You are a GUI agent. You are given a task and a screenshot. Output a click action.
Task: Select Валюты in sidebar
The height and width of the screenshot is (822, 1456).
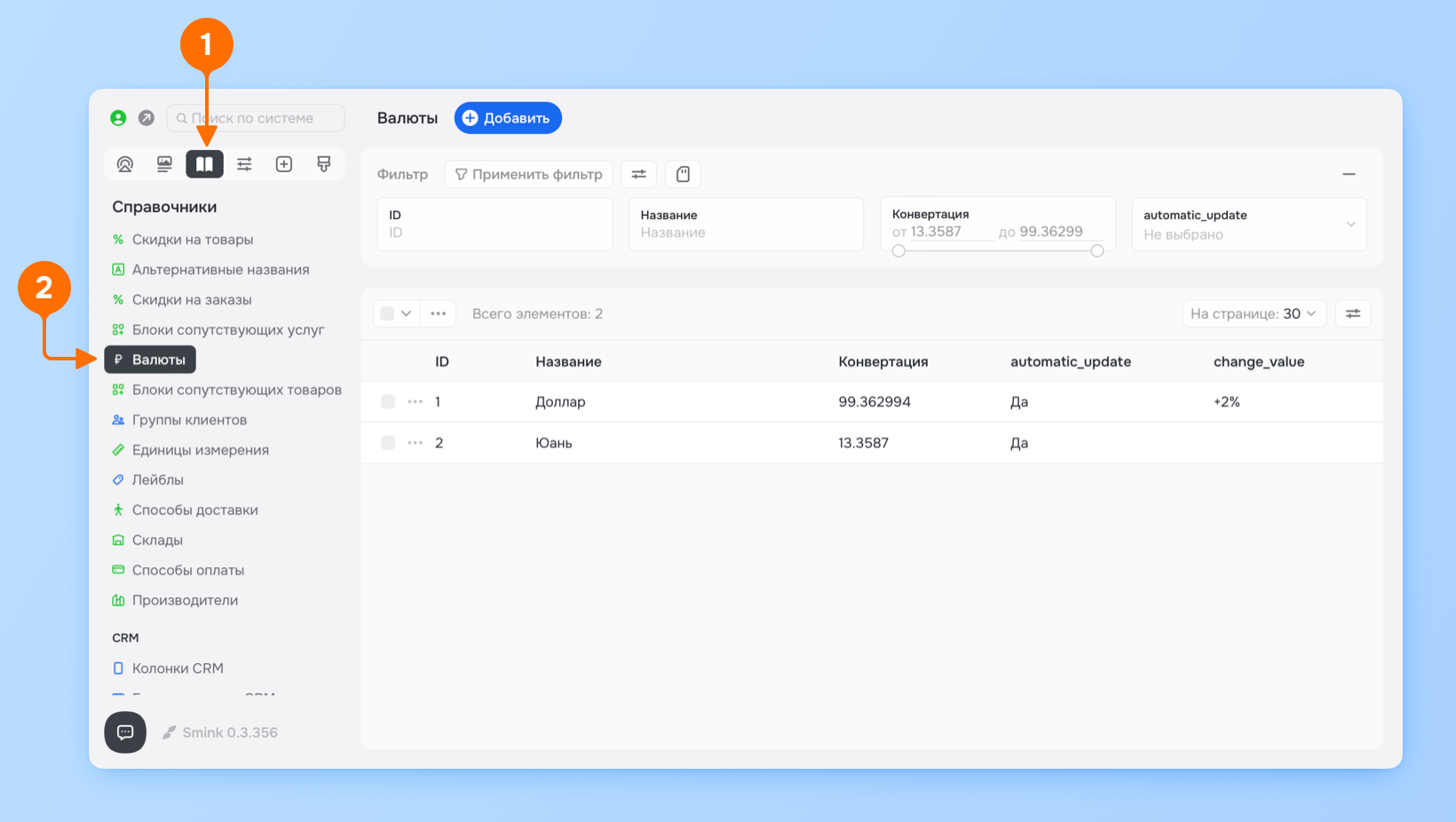click(150, 360)
